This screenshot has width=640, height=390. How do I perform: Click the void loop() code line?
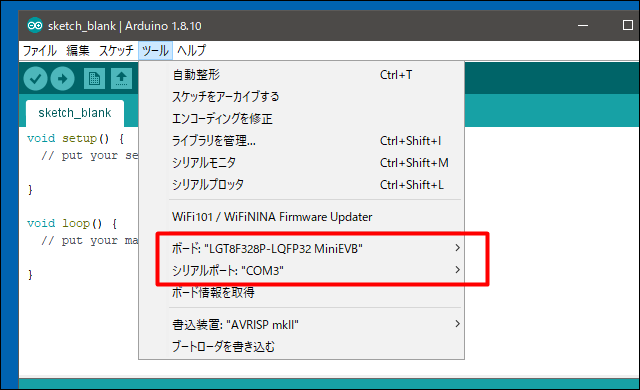(x=72, y=224)
